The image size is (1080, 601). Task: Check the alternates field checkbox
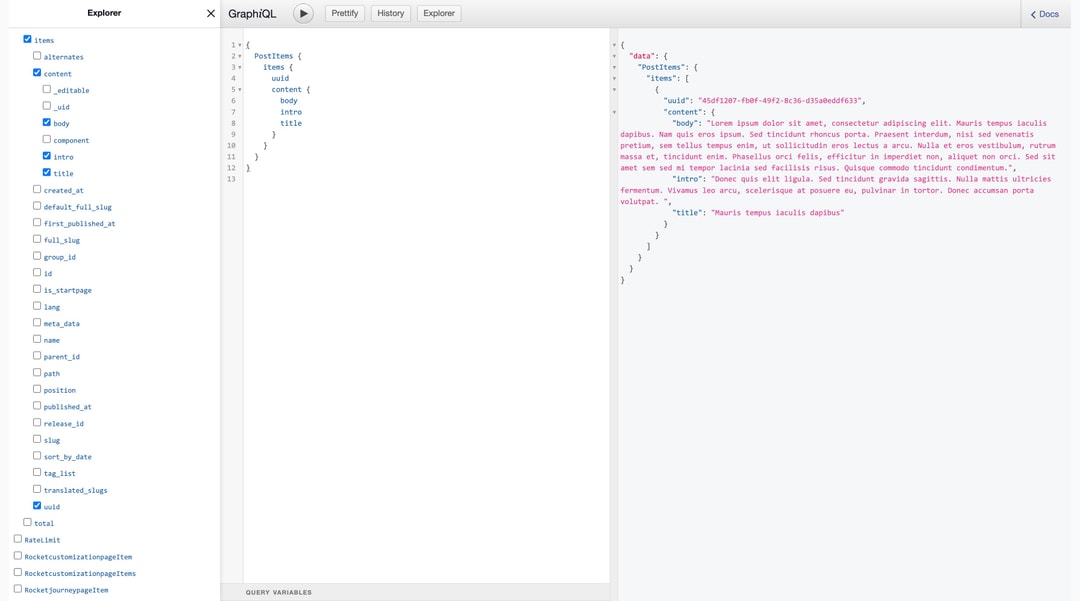[x=37, y=56]
